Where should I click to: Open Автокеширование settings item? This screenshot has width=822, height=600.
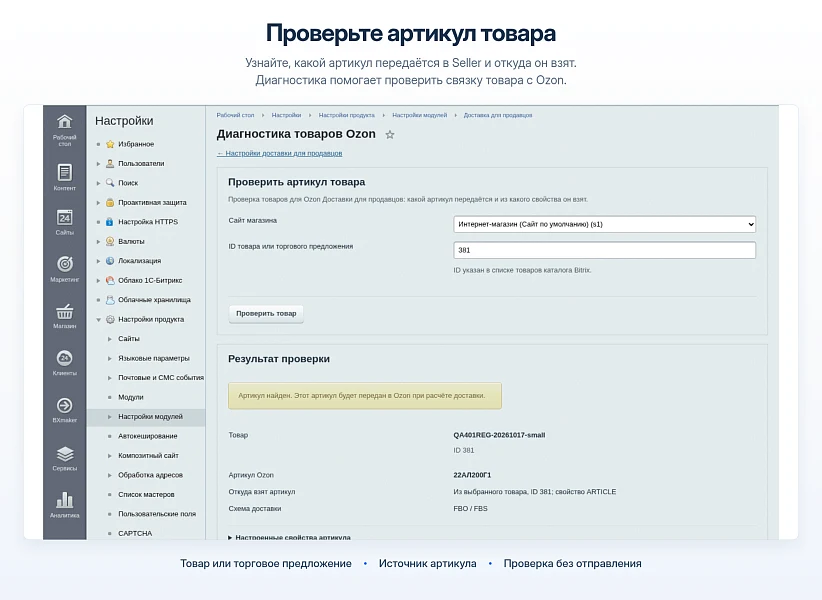(148, 436)
